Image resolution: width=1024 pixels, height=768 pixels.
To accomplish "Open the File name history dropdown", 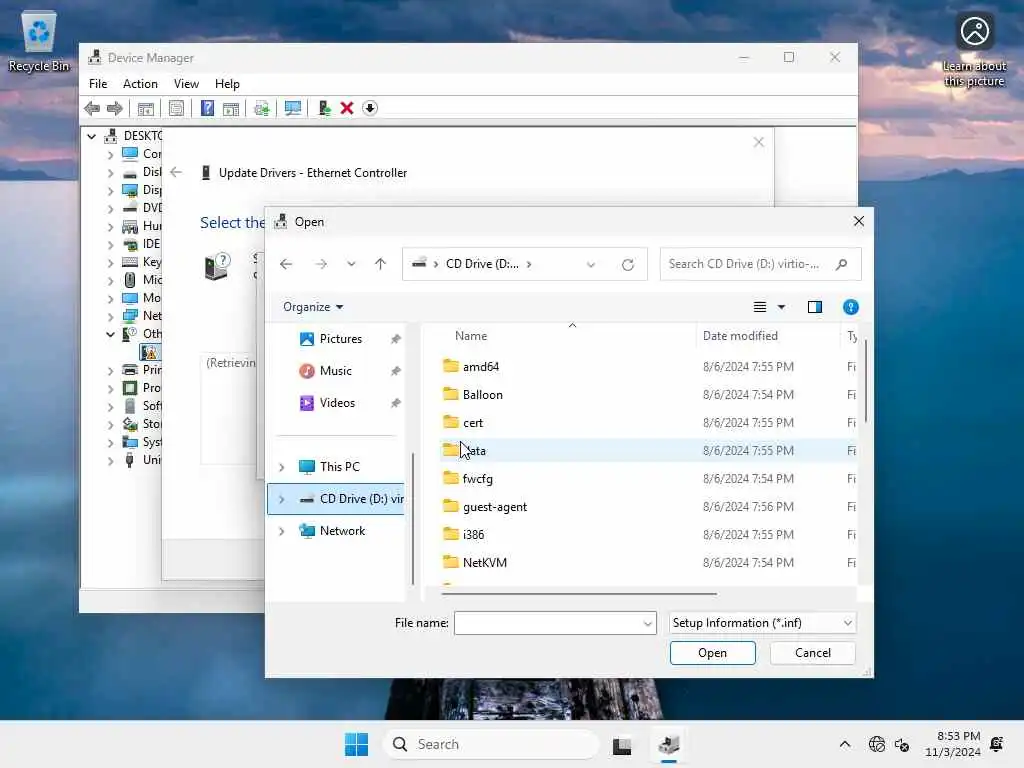I will tap(647, 623).
